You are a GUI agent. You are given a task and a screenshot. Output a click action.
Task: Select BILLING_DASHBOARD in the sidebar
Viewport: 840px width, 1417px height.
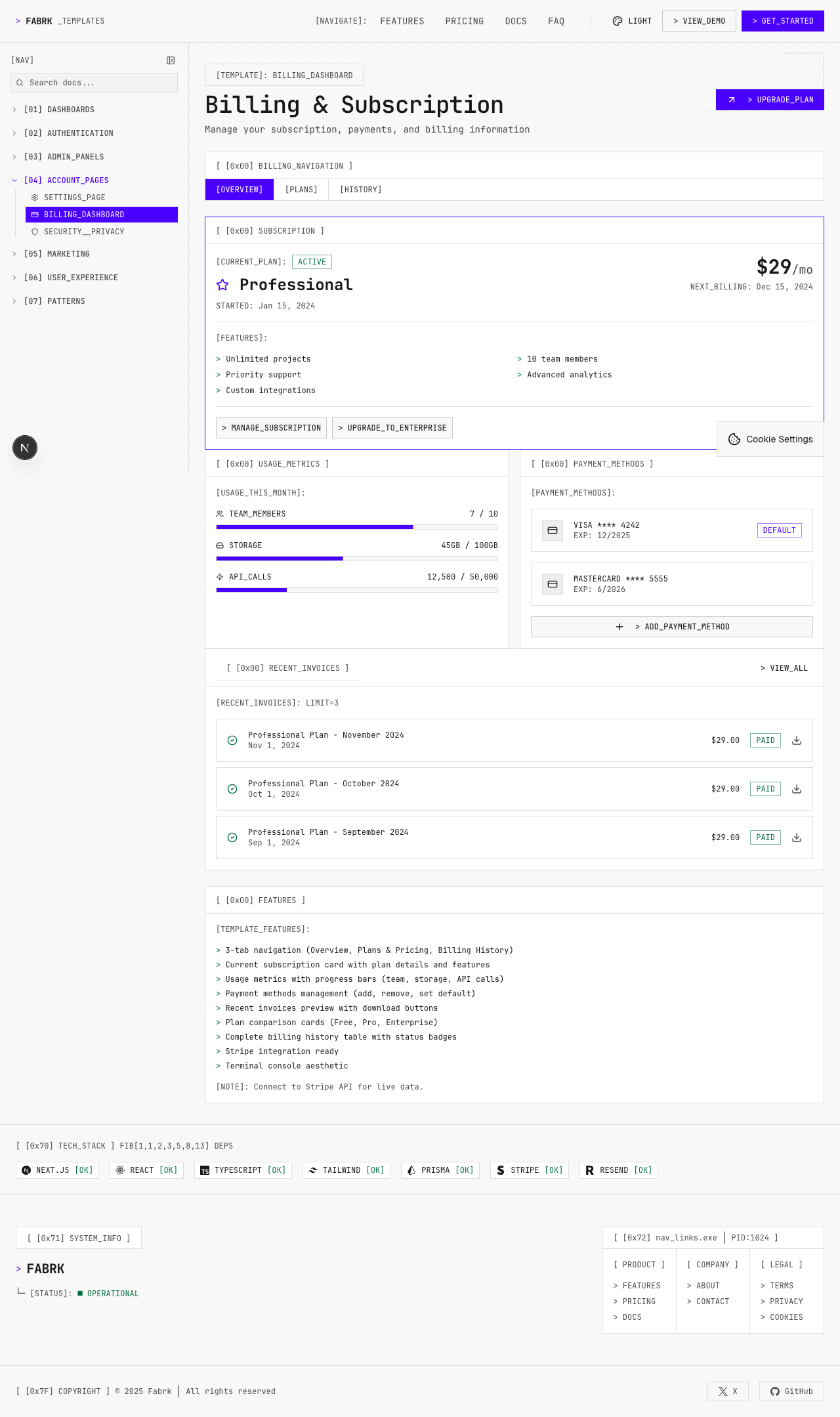click(x=102, y=215)
